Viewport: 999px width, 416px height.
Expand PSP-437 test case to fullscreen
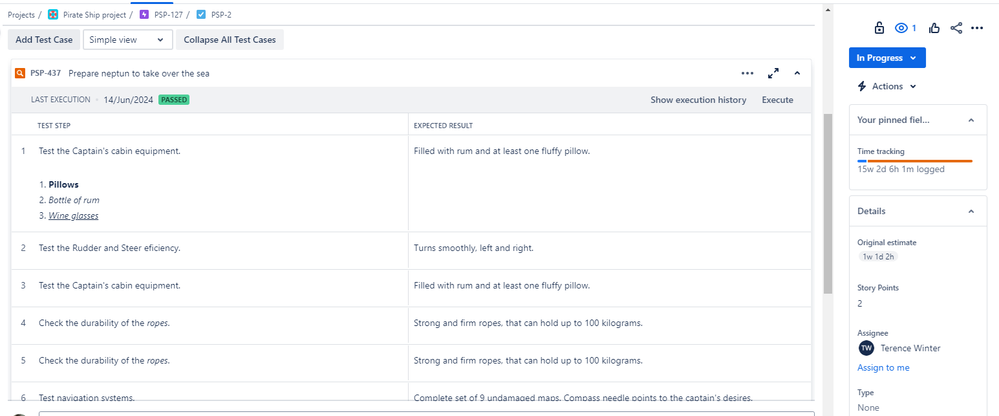pos(773,73)
